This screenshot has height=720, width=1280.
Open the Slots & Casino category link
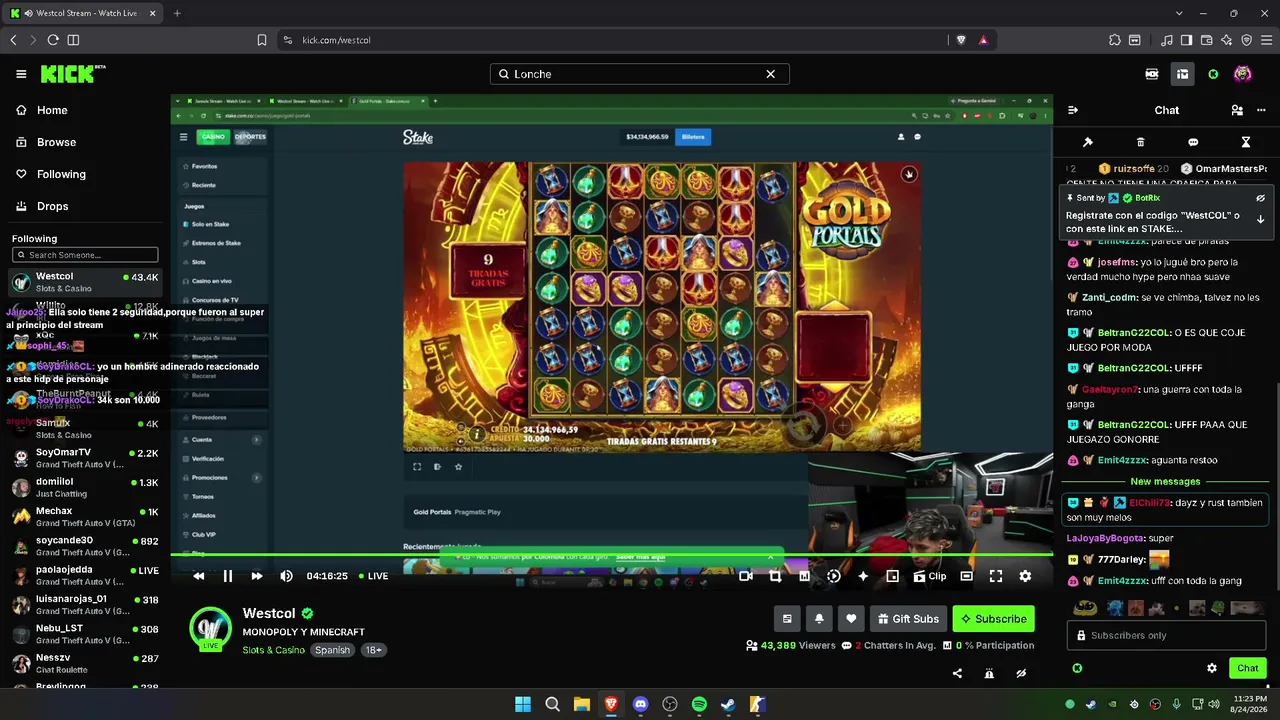pyautogui.click(x=273, y=650)
